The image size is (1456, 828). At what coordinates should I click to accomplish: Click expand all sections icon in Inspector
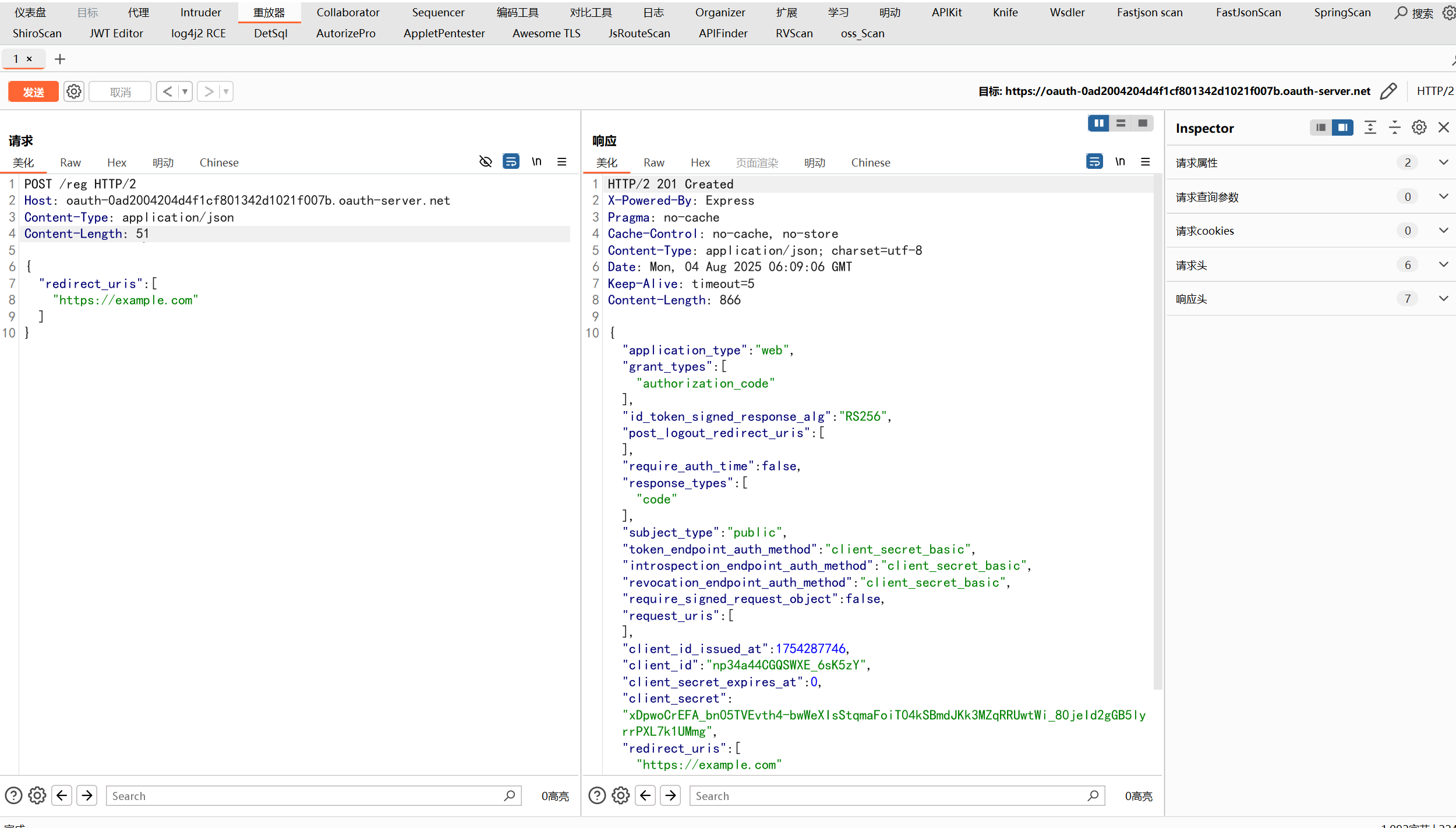tap(1370, 128)
